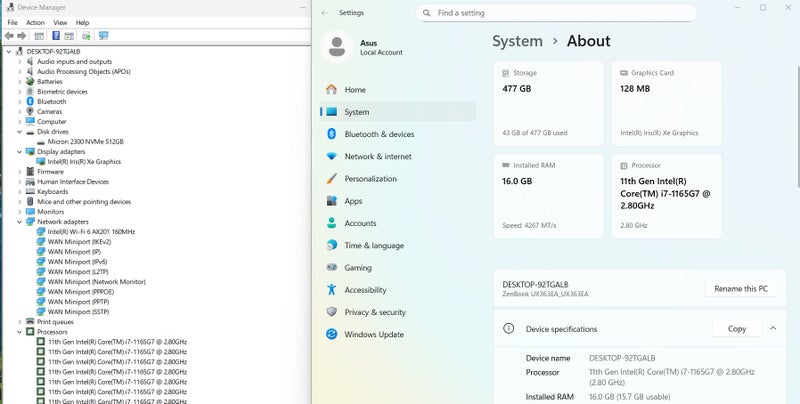Click the Back arrow in Device Manager toolbar
Screen dimensions: 800x404
click(x=9, y=36)
